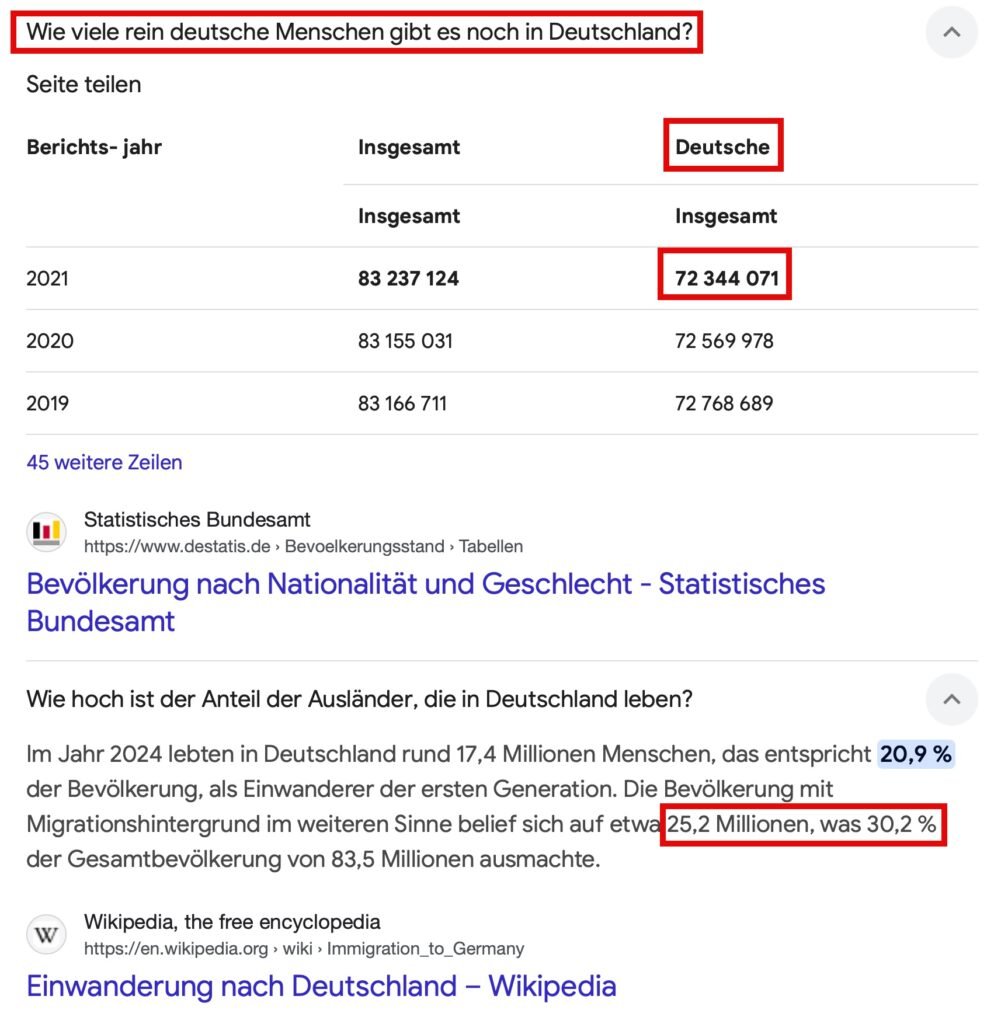Click the 2021 total value 83 237 124

pos(408,279)
